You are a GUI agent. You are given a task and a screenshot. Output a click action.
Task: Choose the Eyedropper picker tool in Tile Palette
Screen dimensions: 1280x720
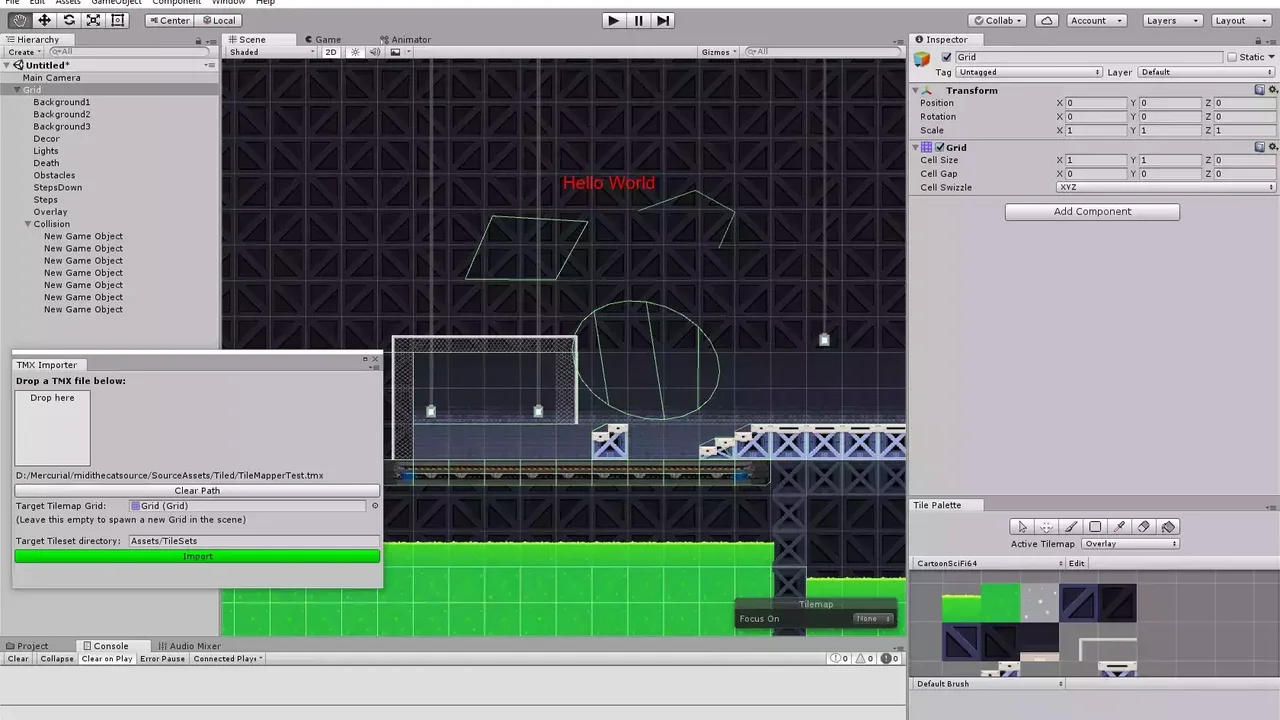[x=1119, y=527]
